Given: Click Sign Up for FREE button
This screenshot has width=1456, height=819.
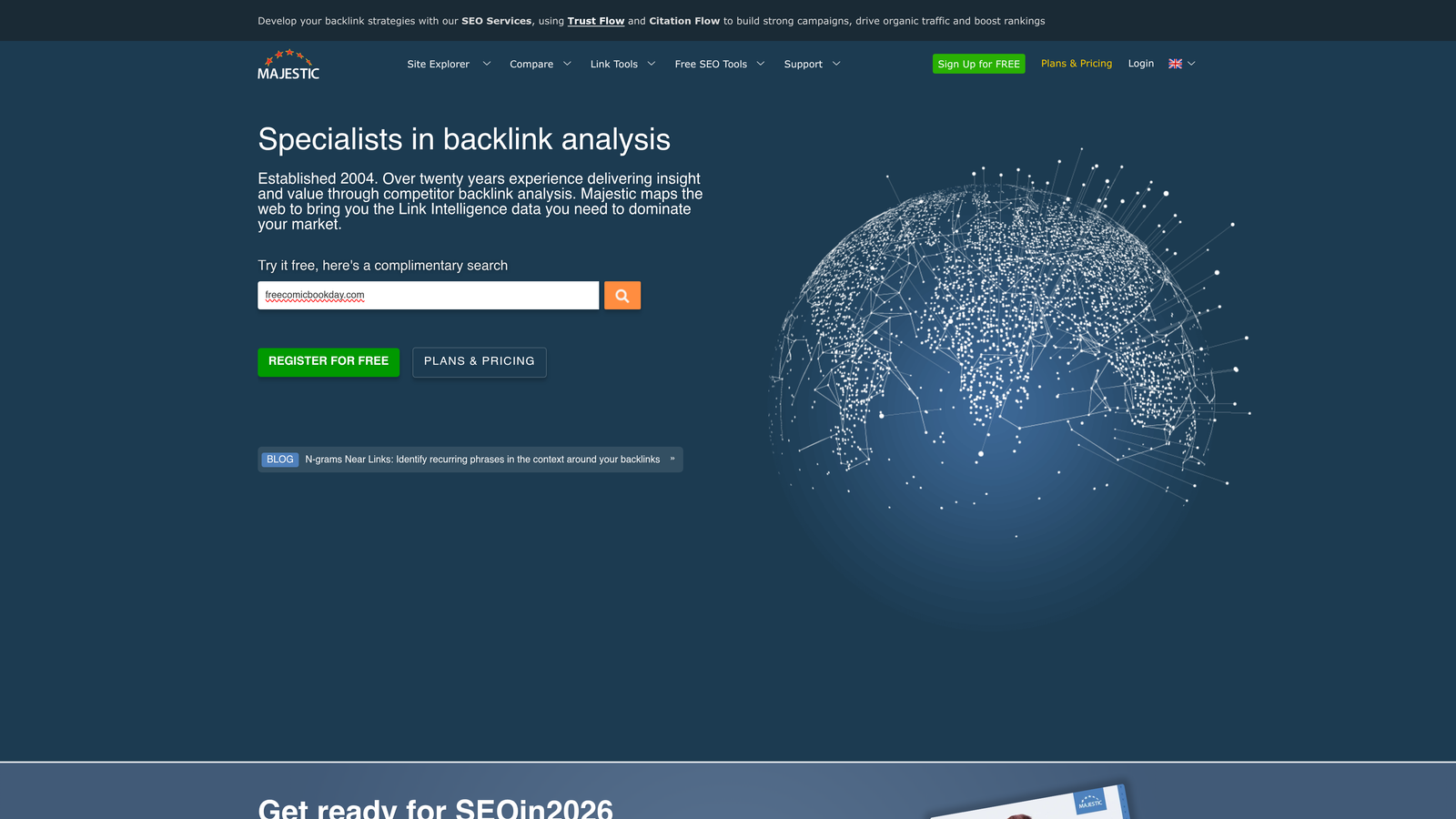Looking at the screenshot, I should pyautogui.click(x=978, y=64).
